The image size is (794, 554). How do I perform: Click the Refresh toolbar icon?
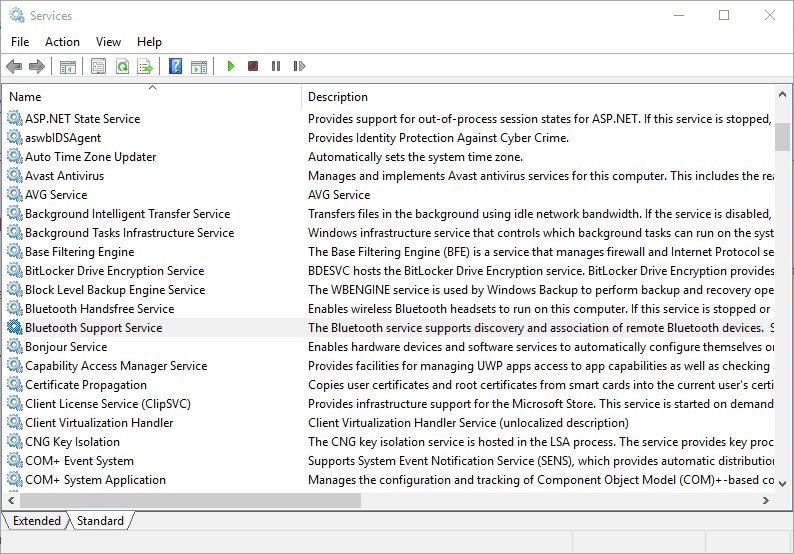point(122,66)
